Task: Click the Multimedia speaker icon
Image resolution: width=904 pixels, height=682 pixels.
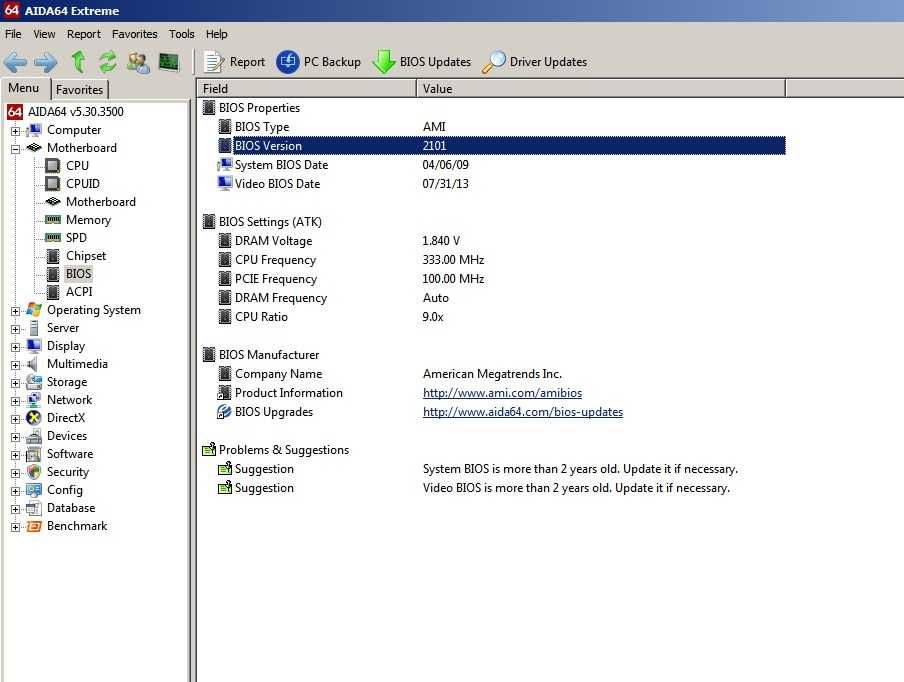Action: click(x=33, y=364)
